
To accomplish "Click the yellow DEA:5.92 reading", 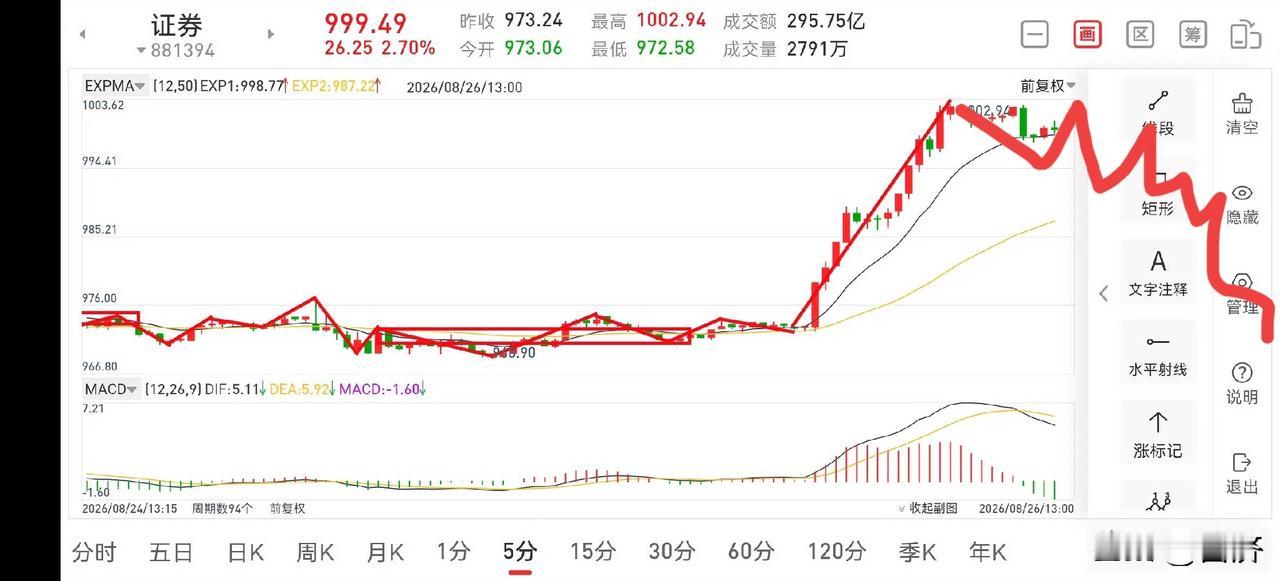I will (303, 389).
